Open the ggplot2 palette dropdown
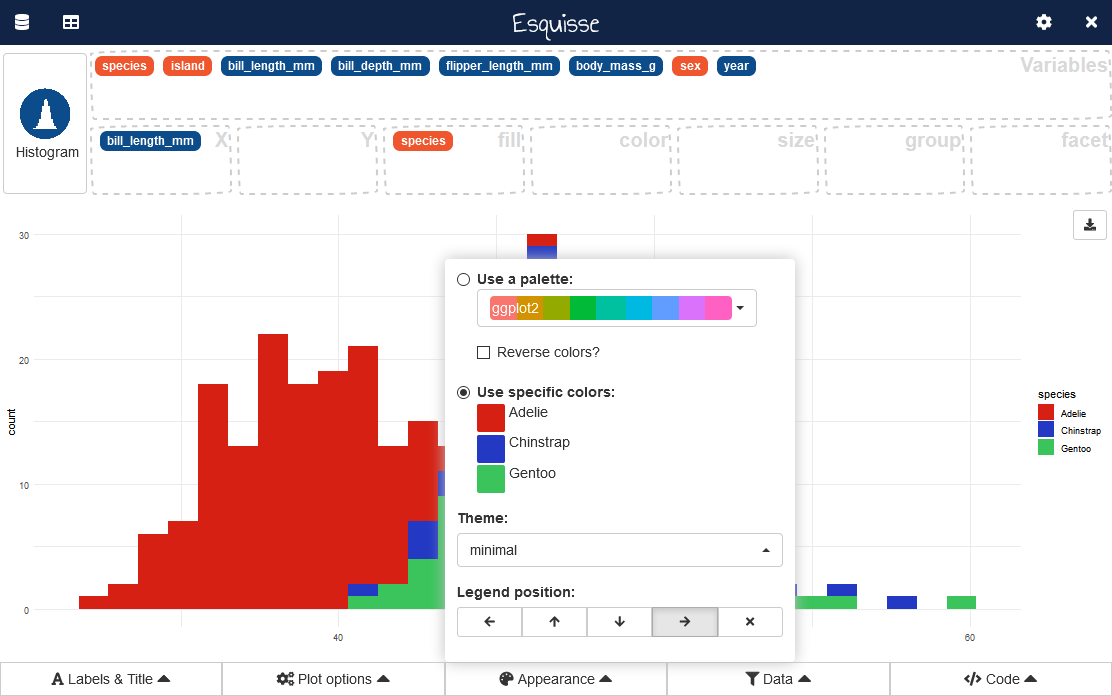This screenshot has width=1112, height=696. pyautogui.click(x=616, y=308)
